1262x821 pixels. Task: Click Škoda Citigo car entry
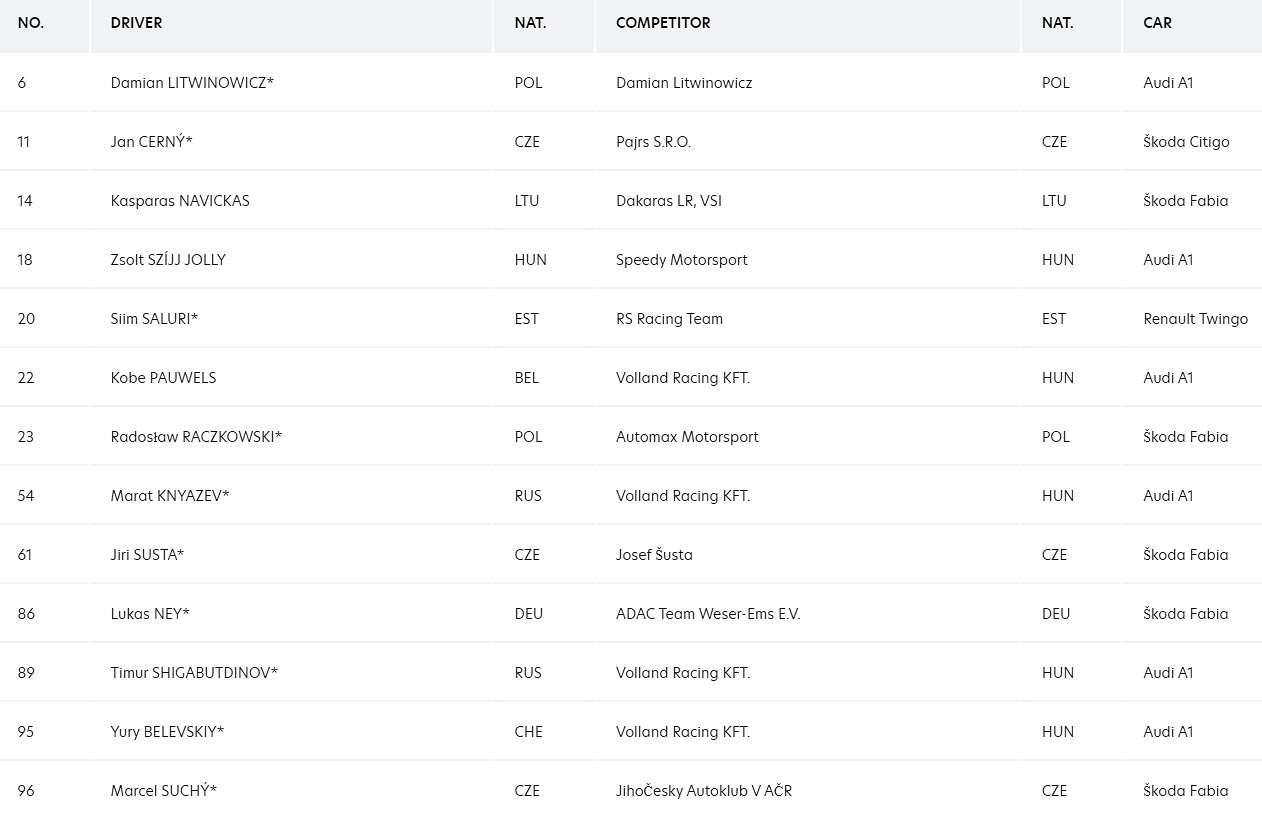tap(1186, 142)
